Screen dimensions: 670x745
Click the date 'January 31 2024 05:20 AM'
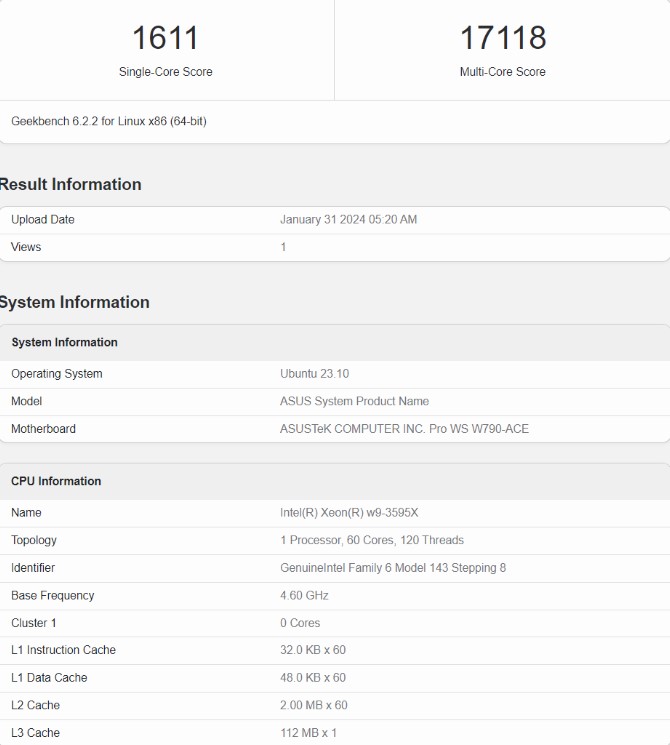348,220
